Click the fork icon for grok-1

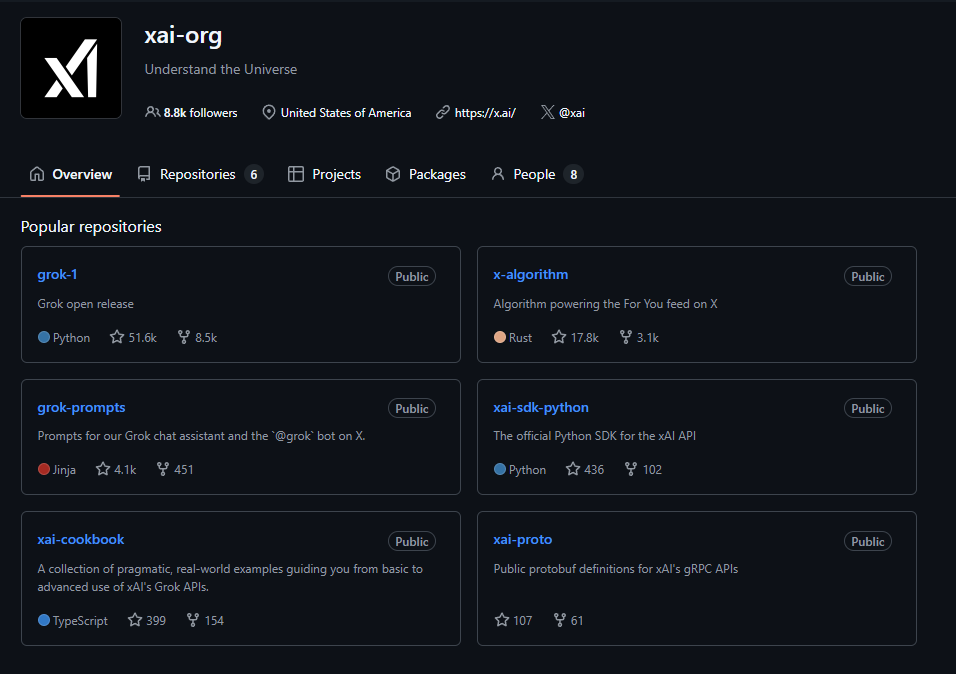tap(184, 337)
